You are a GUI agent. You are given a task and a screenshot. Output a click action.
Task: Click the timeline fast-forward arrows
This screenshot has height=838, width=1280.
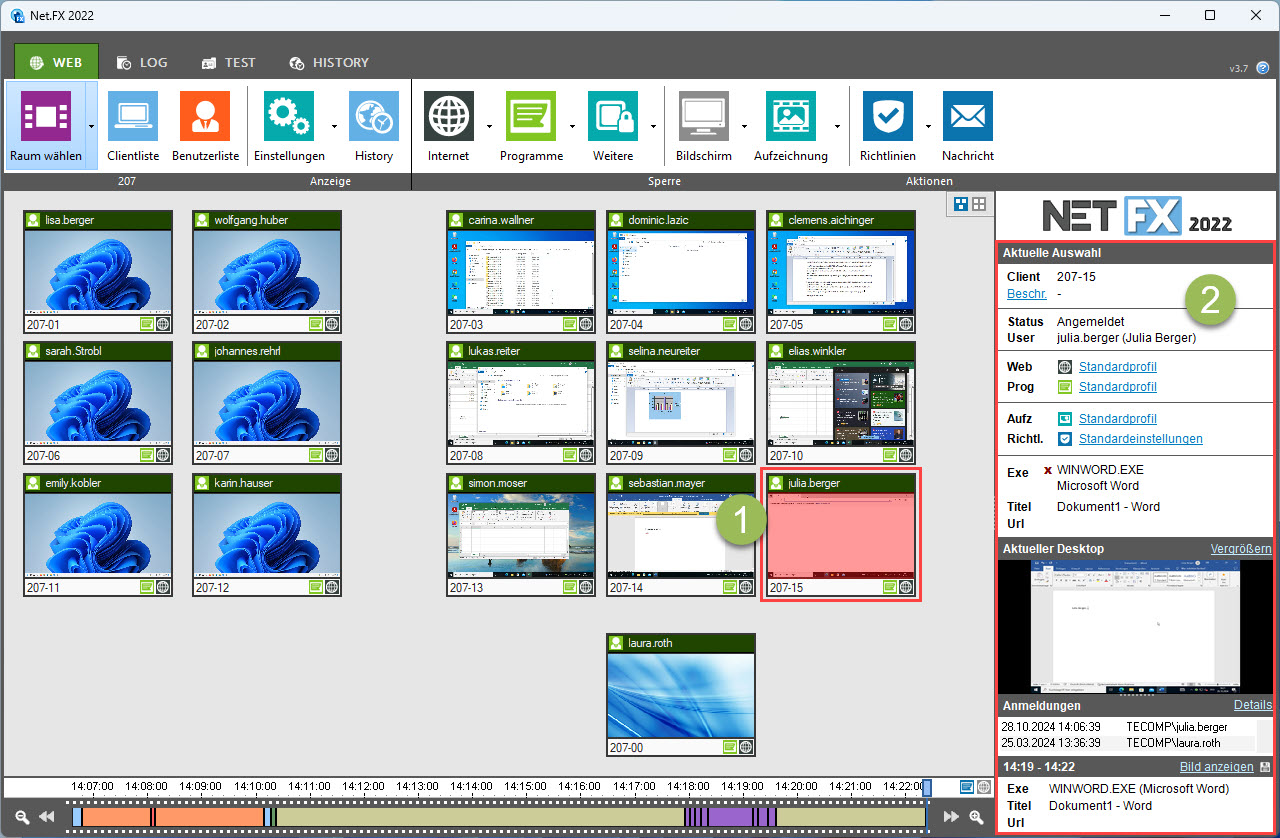[951, 817]
